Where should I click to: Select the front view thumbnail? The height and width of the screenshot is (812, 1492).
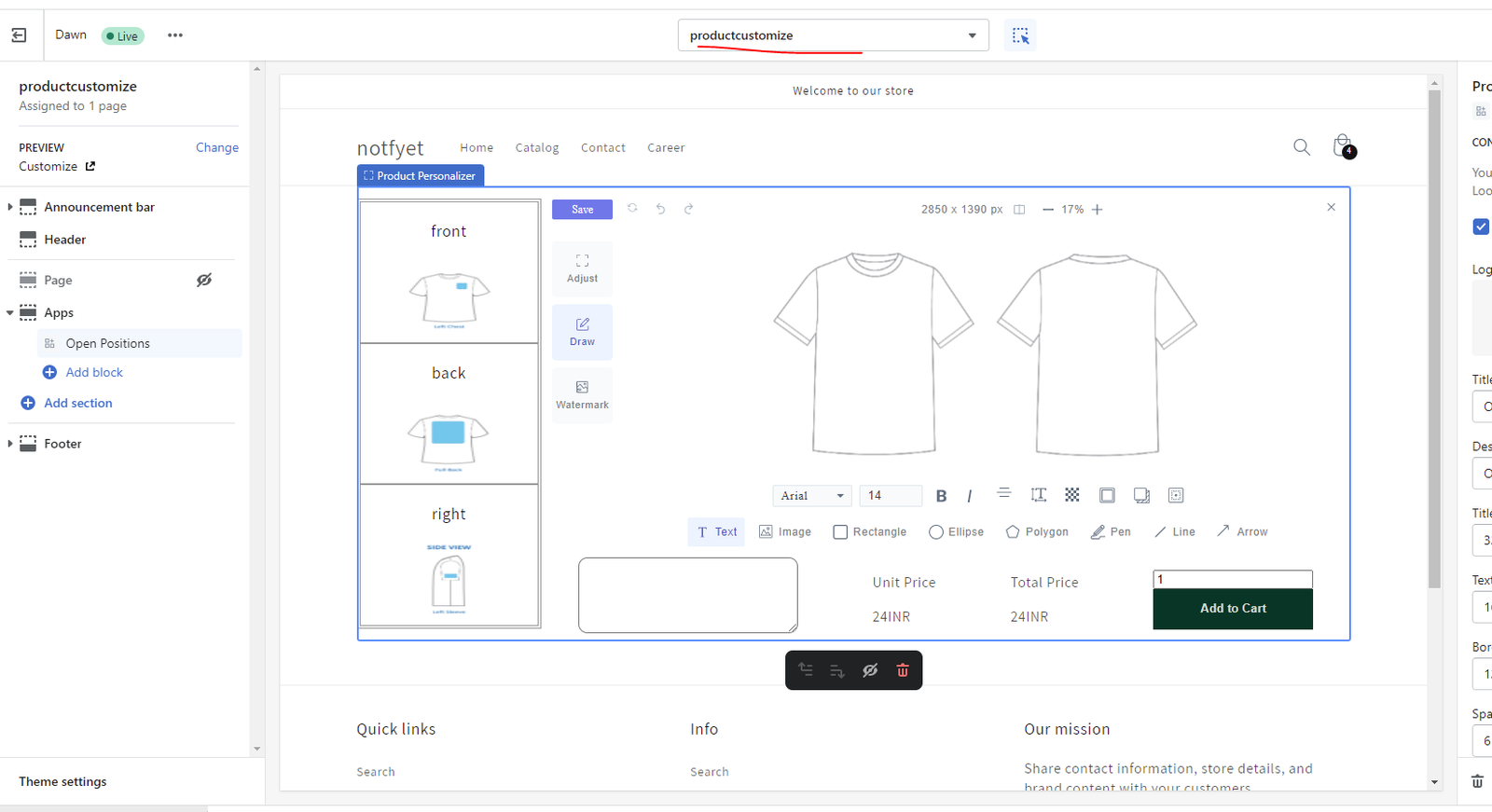coord(449,272)
